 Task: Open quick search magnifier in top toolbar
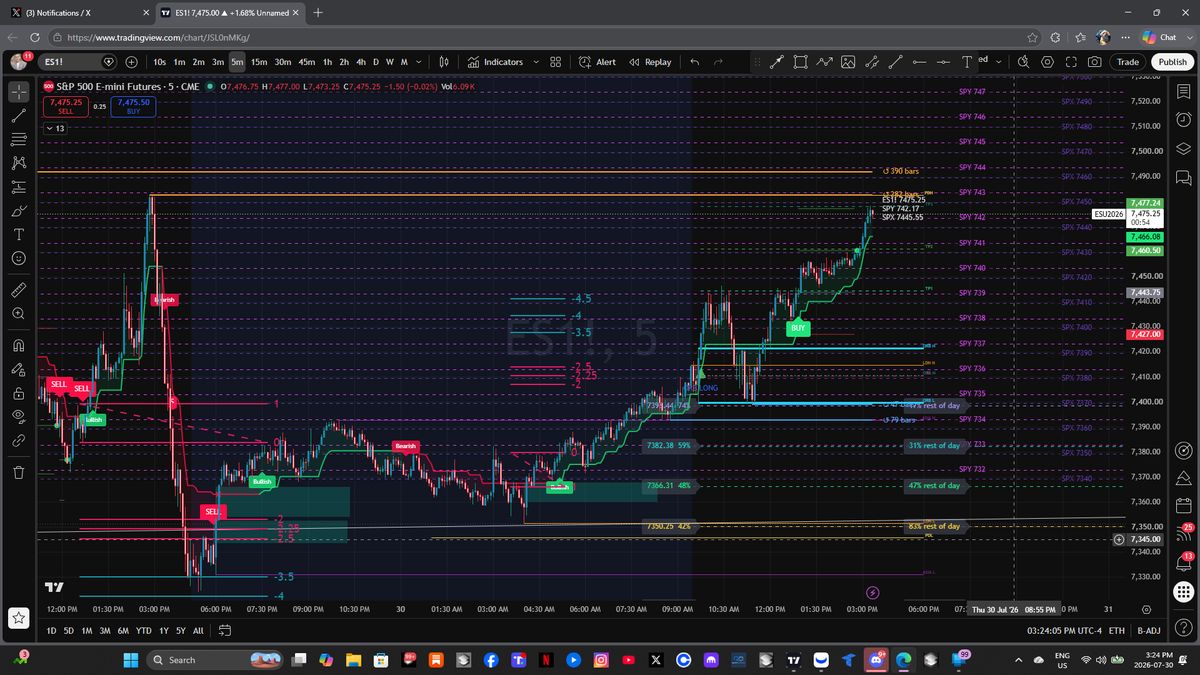click(1023, 62)
